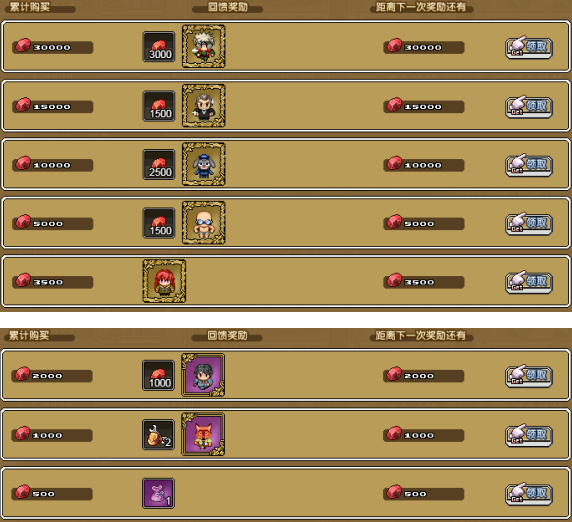Click the 1000 ruby reward icon
This screenshot has width=572, height=522.
point(158,375)
